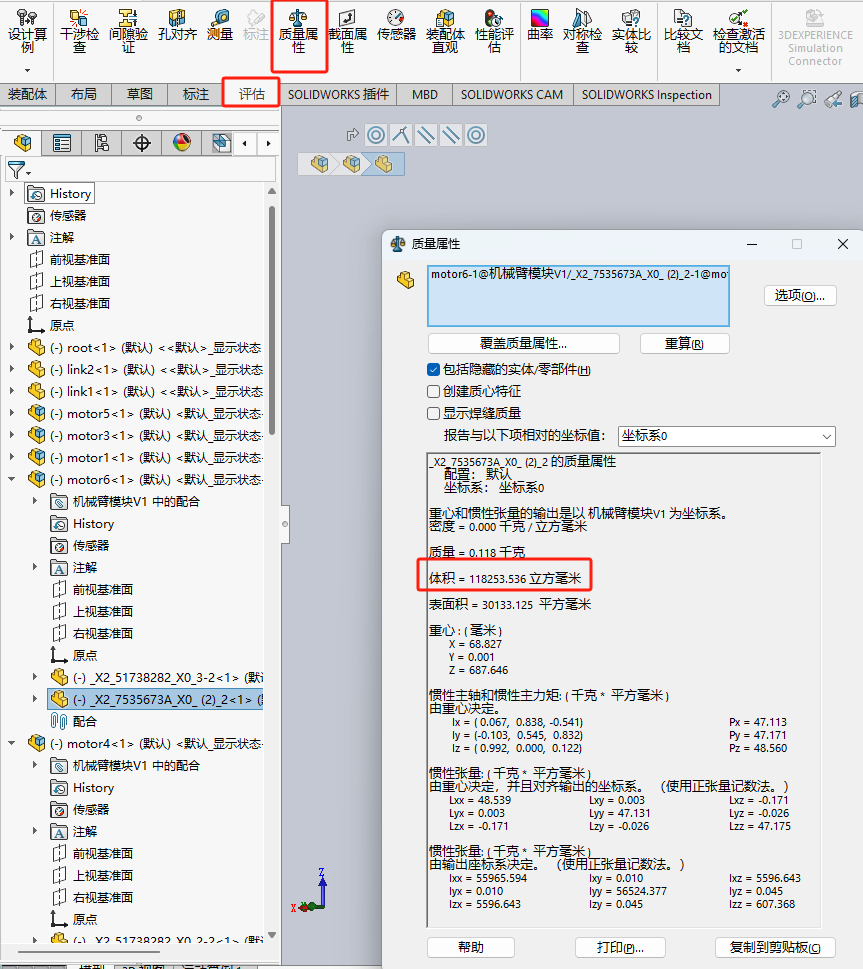
Task: Open 截面属性 section properties
Action: click(347, 32)
